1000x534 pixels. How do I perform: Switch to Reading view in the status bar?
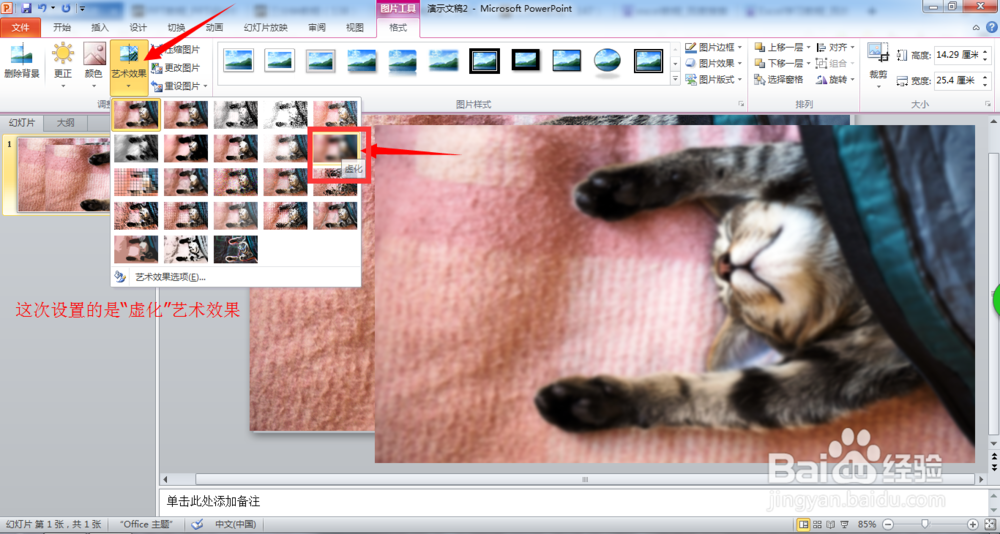pyautogui.click(x=830, y=524)
